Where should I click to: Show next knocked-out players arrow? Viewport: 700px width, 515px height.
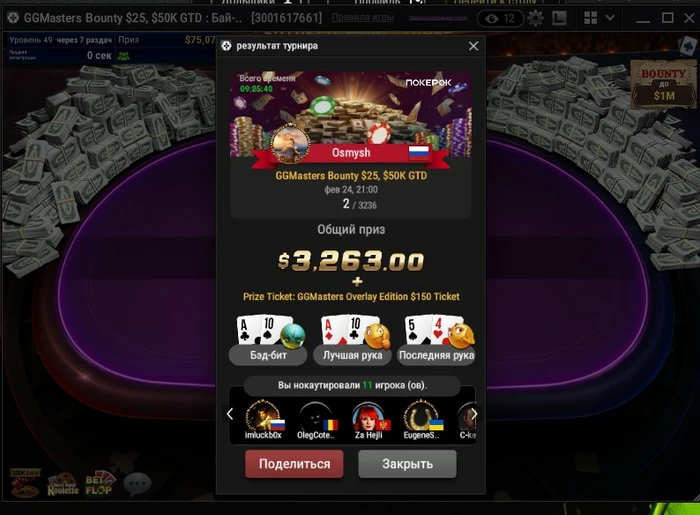(x=474, y=414)
